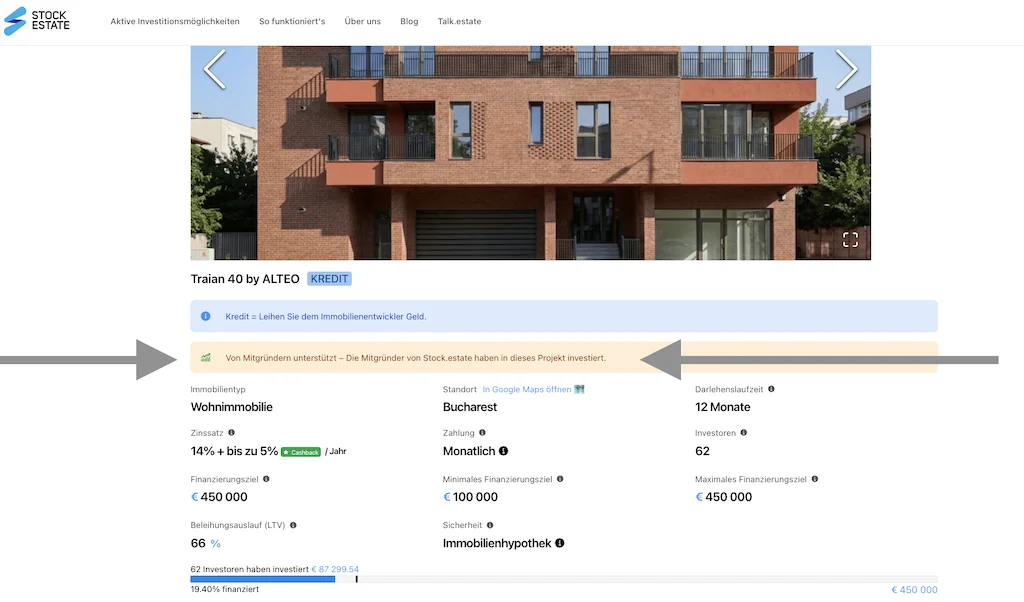
Task: Click the Bucharest location value
Action: click(x=470, y=407)
